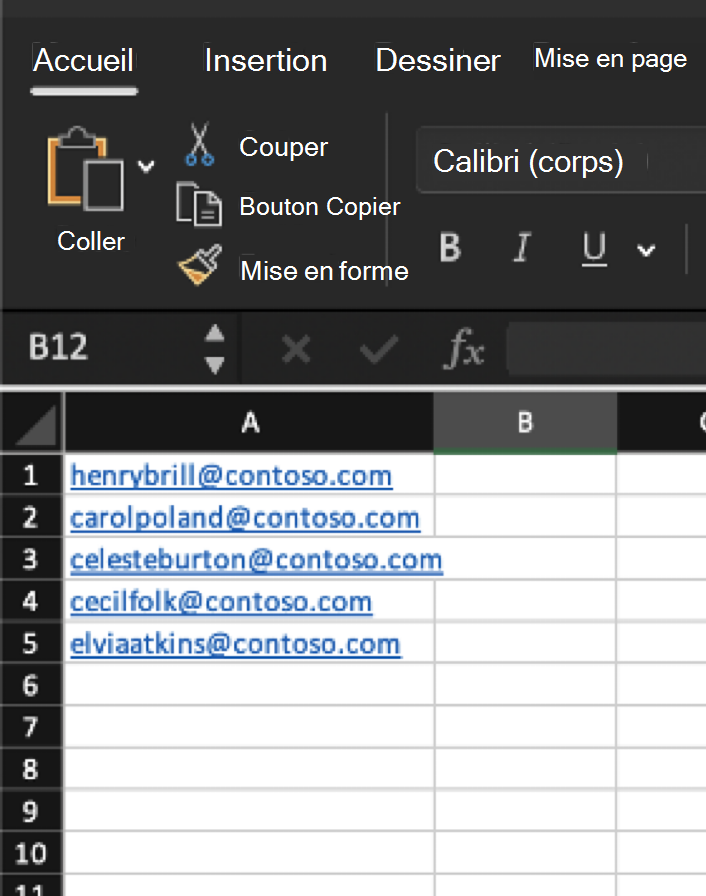Select empty cell A6
The width and height of the screenshot is (706, 896).
[250, 685]
